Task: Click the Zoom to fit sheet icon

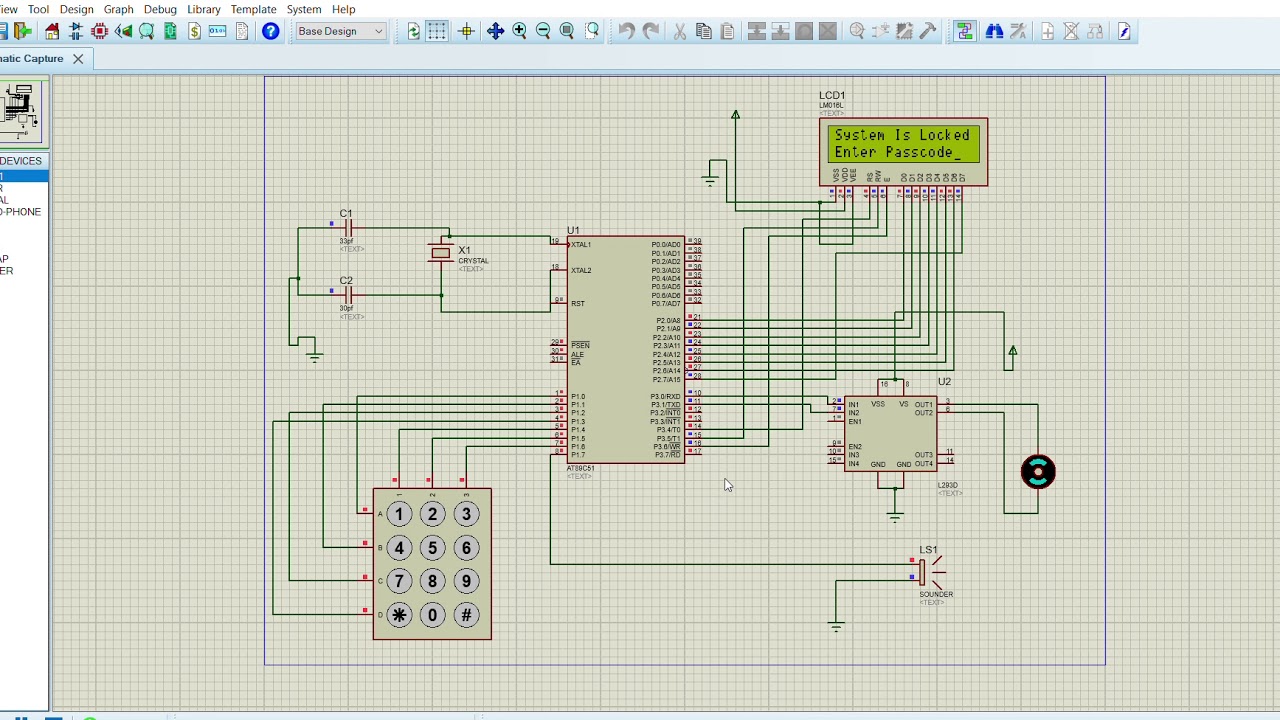Action: pyautogui.click(x=567, y=31)
